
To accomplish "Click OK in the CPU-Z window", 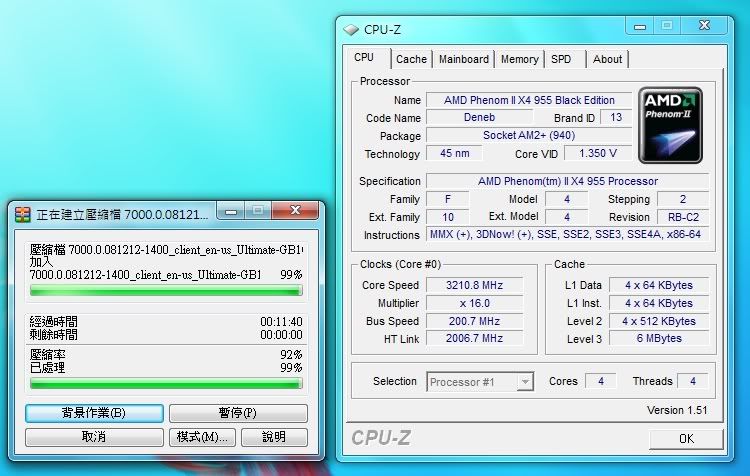I will [686, 439].
